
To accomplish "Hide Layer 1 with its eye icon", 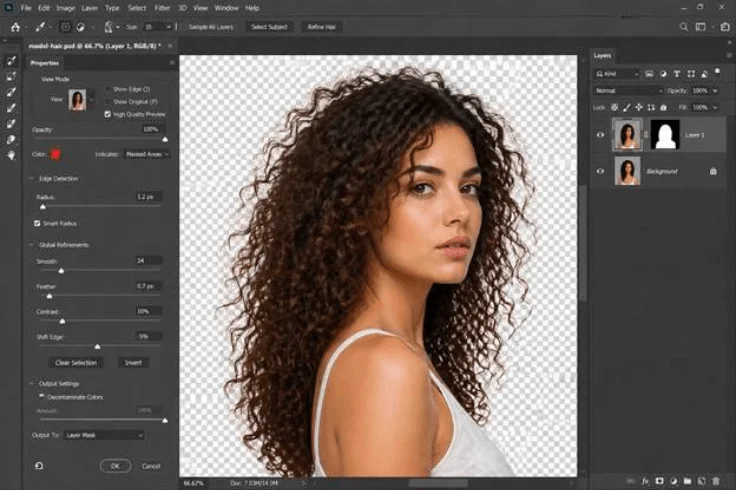I will coord(600,135).
